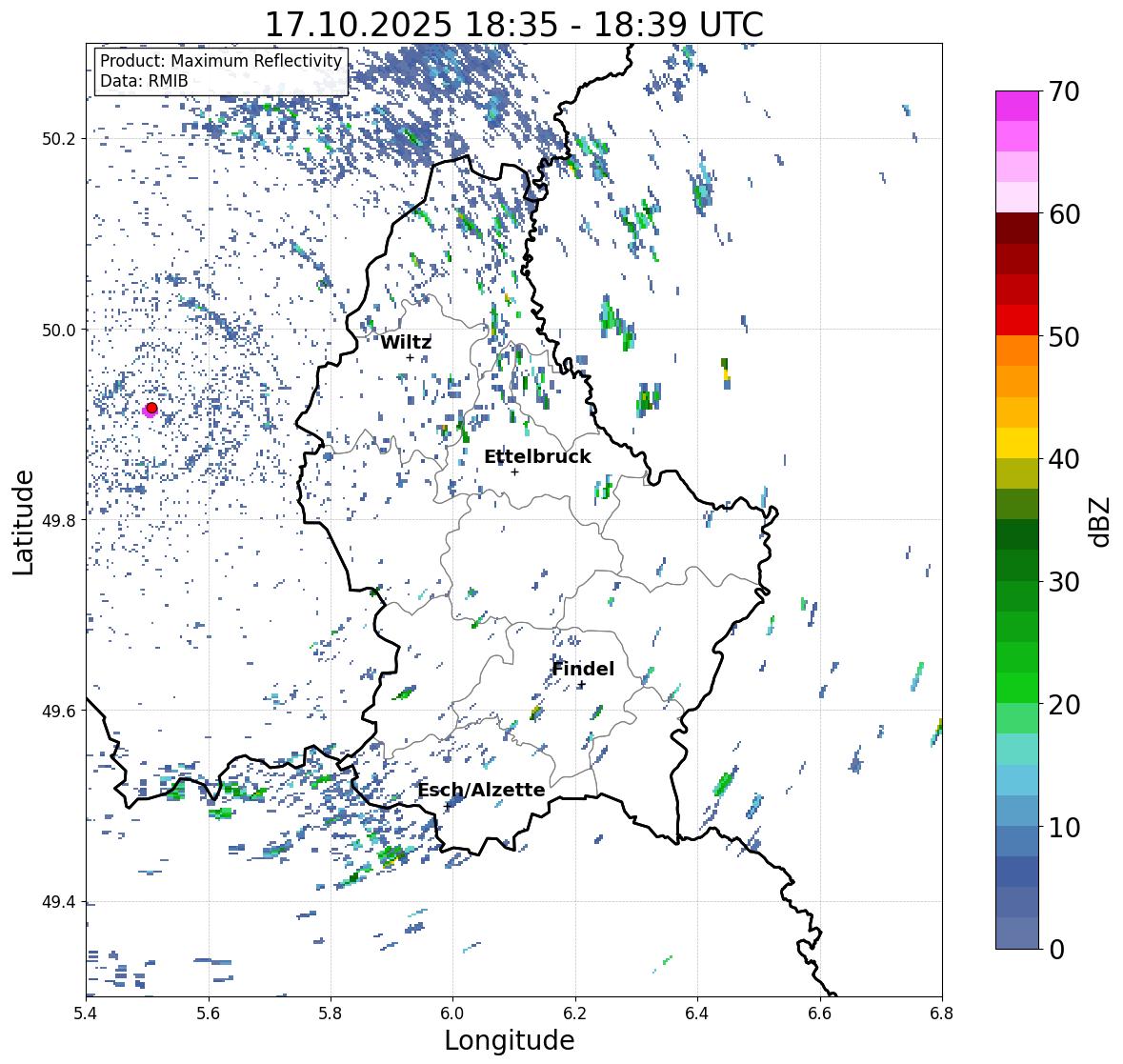This screenshot has height=1064, width=1123.
Task: Click longitude tick label '5.4'
Action: [x=86, y=1014]
